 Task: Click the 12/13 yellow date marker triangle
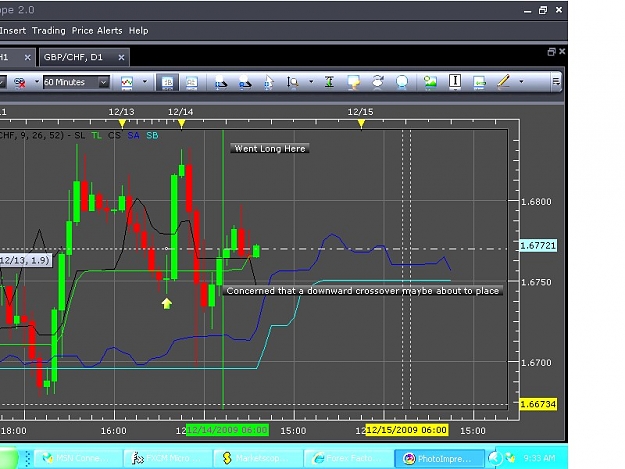122,124
